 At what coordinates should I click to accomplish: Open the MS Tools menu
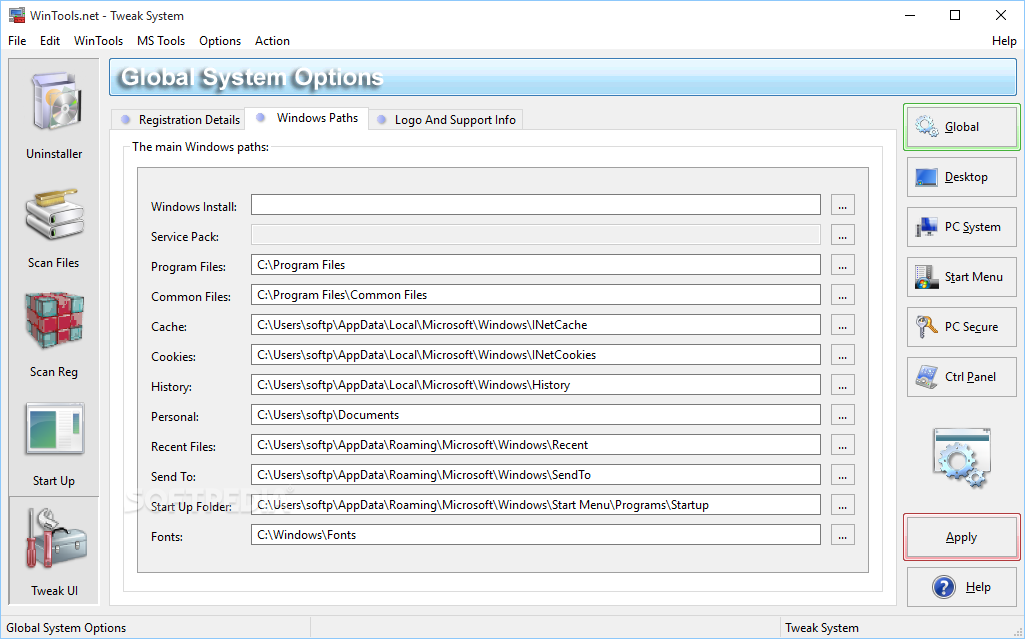coord(161,41)
